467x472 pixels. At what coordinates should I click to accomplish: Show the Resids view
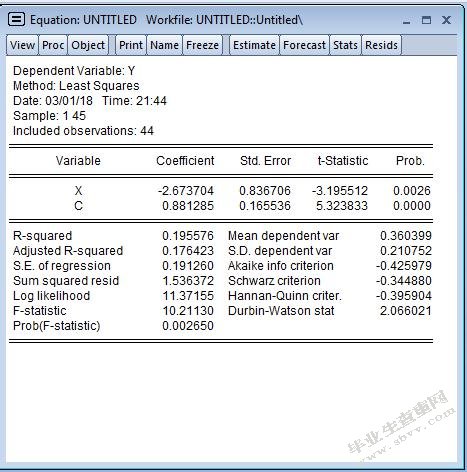[381, 45]
